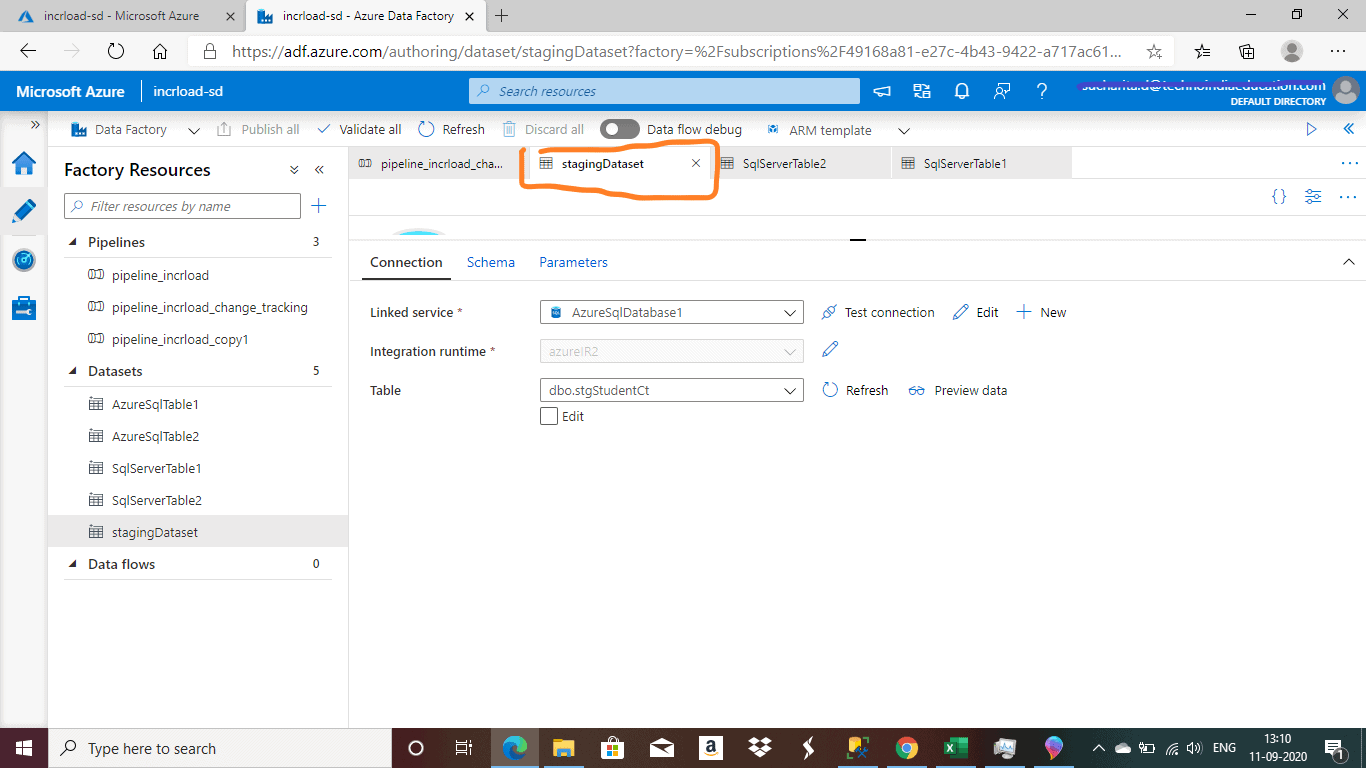Open the Author pencil hub
This screenshot has height=768, width=1366.
pos(24,211)
